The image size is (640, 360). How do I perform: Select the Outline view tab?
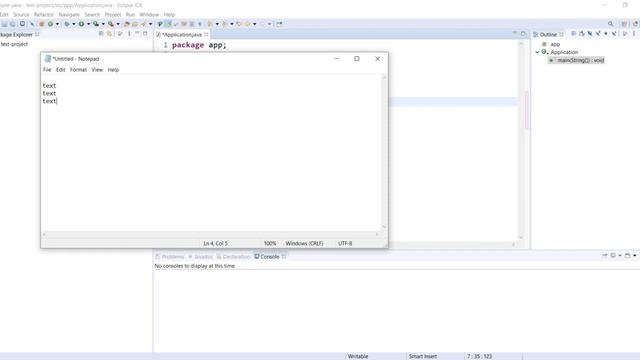tap(548, 34)
